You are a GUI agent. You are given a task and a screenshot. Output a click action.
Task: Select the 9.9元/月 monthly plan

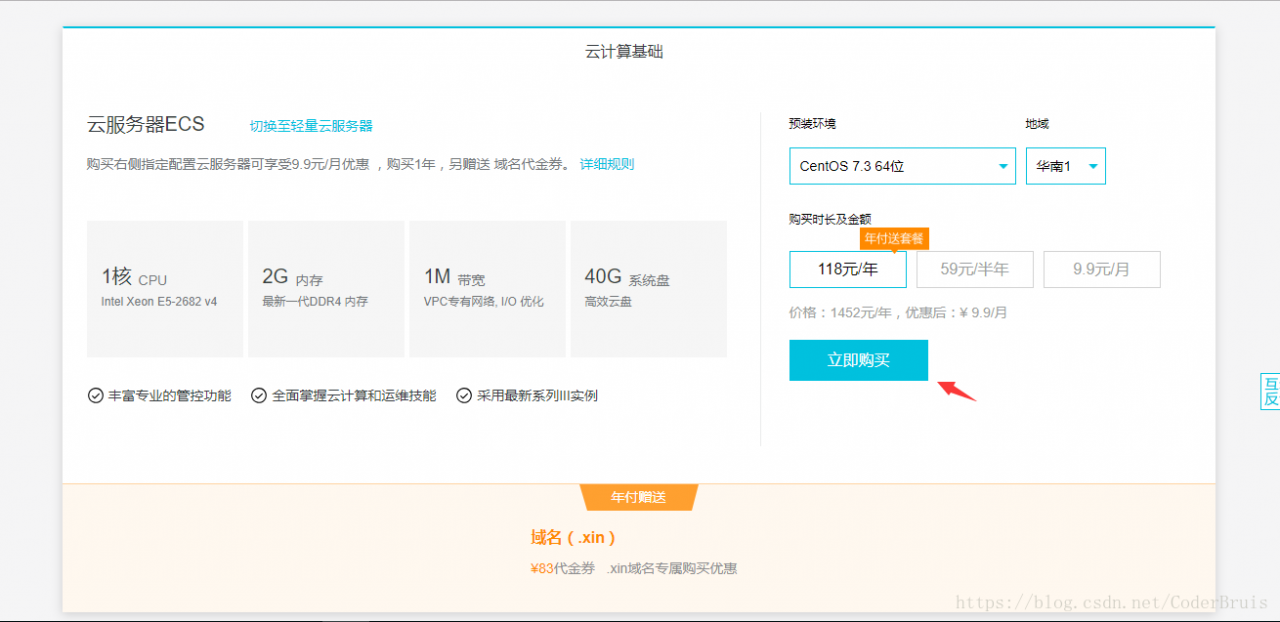(1102, 269)
